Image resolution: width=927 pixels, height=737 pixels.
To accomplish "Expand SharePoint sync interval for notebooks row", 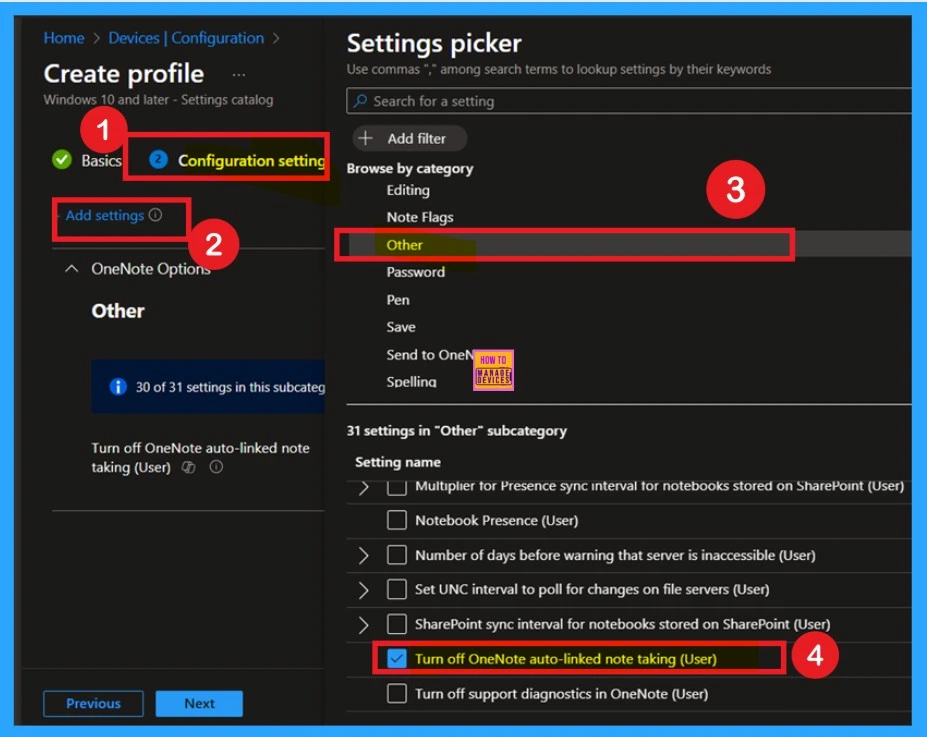I will (364, 624).
